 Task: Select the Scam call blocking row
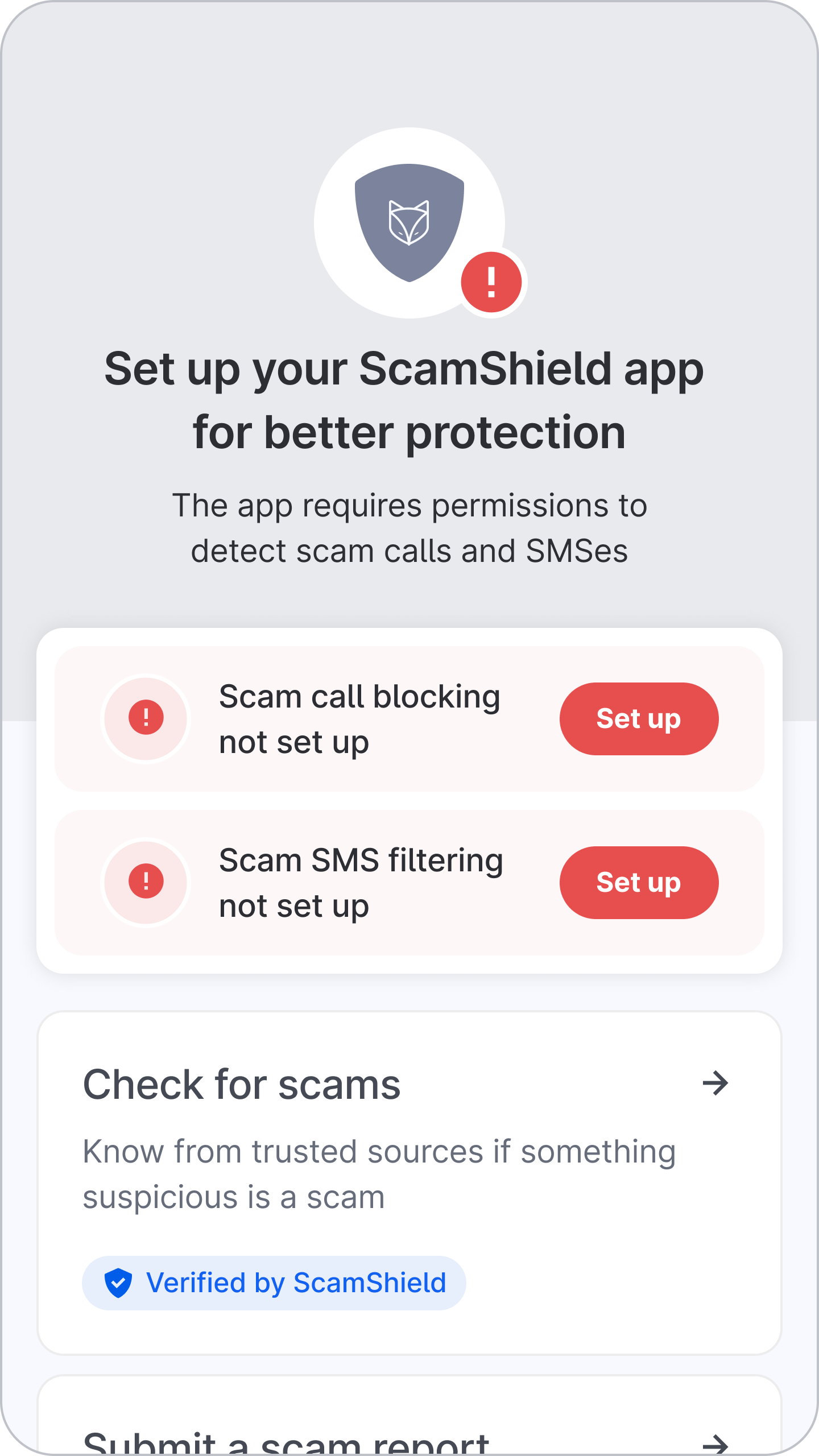[x=409, y=719]
